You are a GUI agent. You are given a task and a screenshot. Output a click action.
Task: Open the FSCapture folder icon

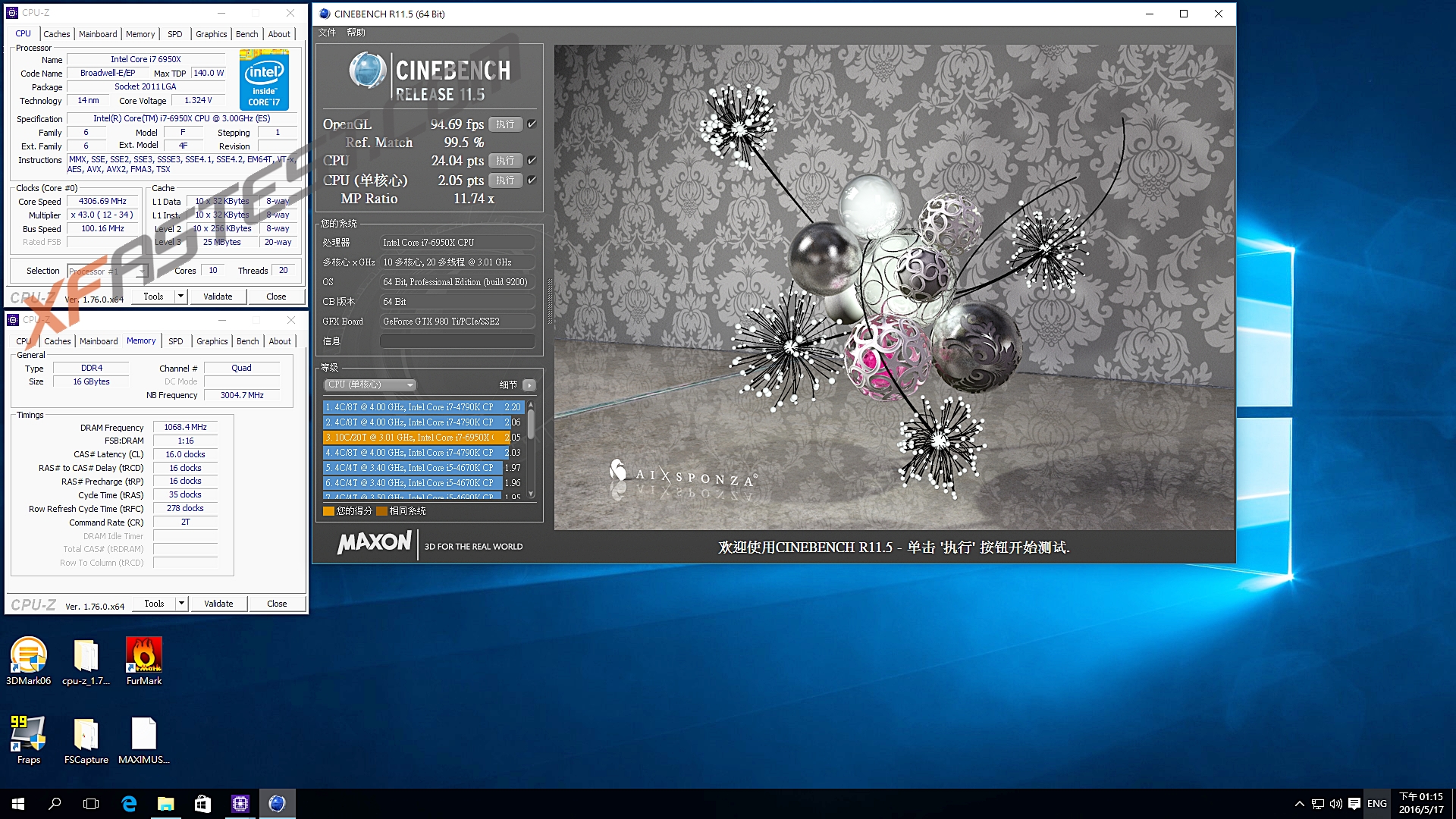point(86,736)
